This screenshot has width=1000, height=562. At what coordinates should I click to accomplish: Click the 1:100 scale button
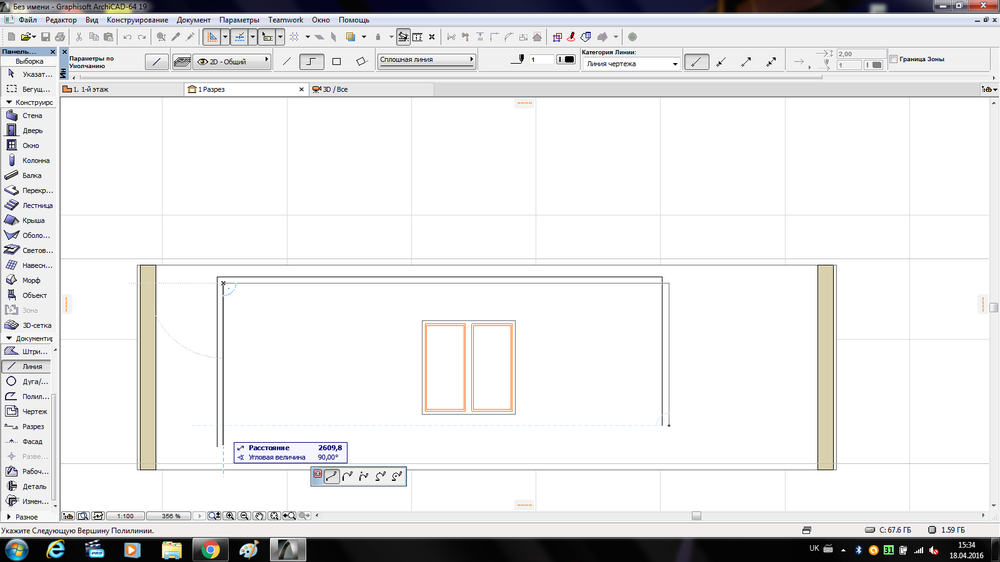click(x=125, y=516)
